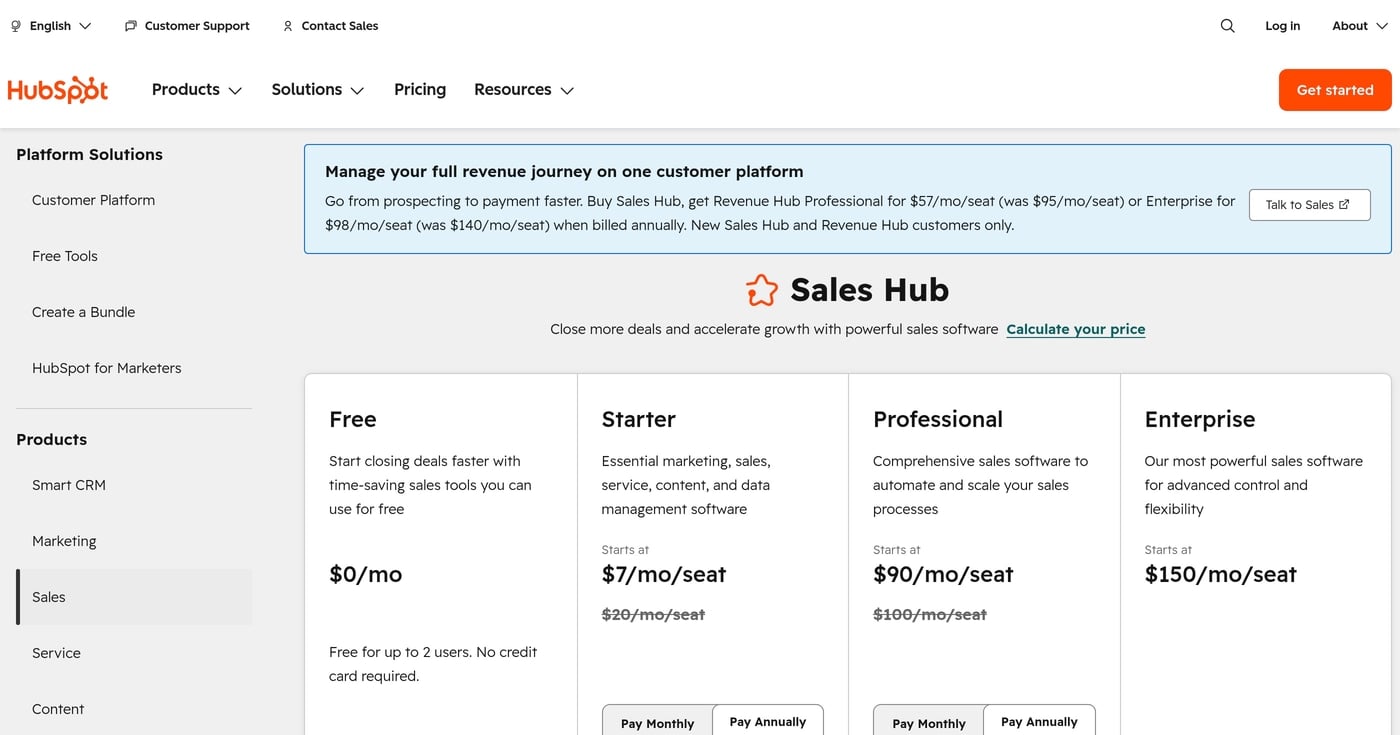The image size is (1400, 735).
Task: Click the Sales Hub star icon
Action: [x=762, y=290]
